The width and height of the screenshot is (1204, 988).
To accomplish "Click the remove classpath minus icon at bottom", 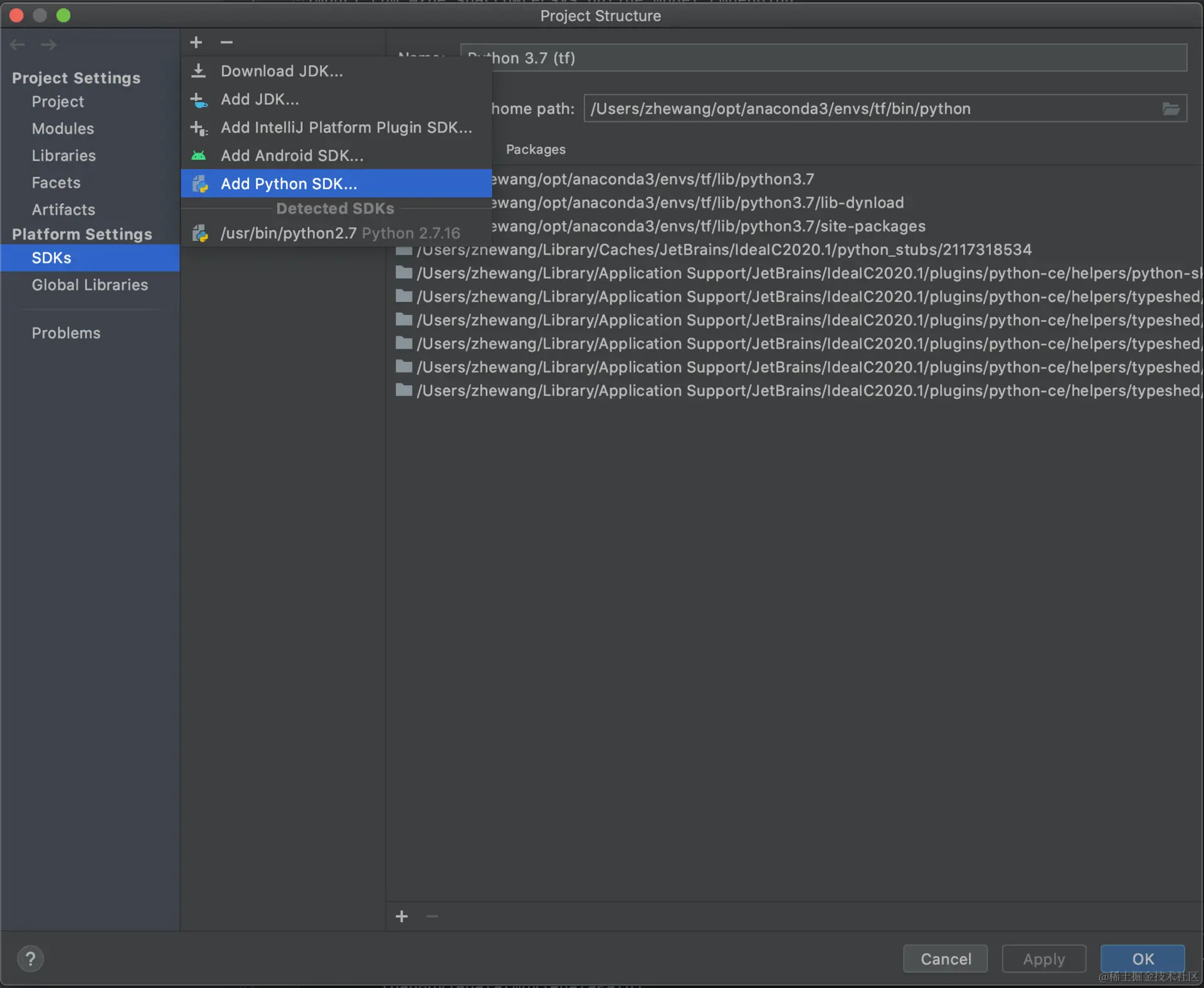I will pyautogui.click(x=432, y=916).
